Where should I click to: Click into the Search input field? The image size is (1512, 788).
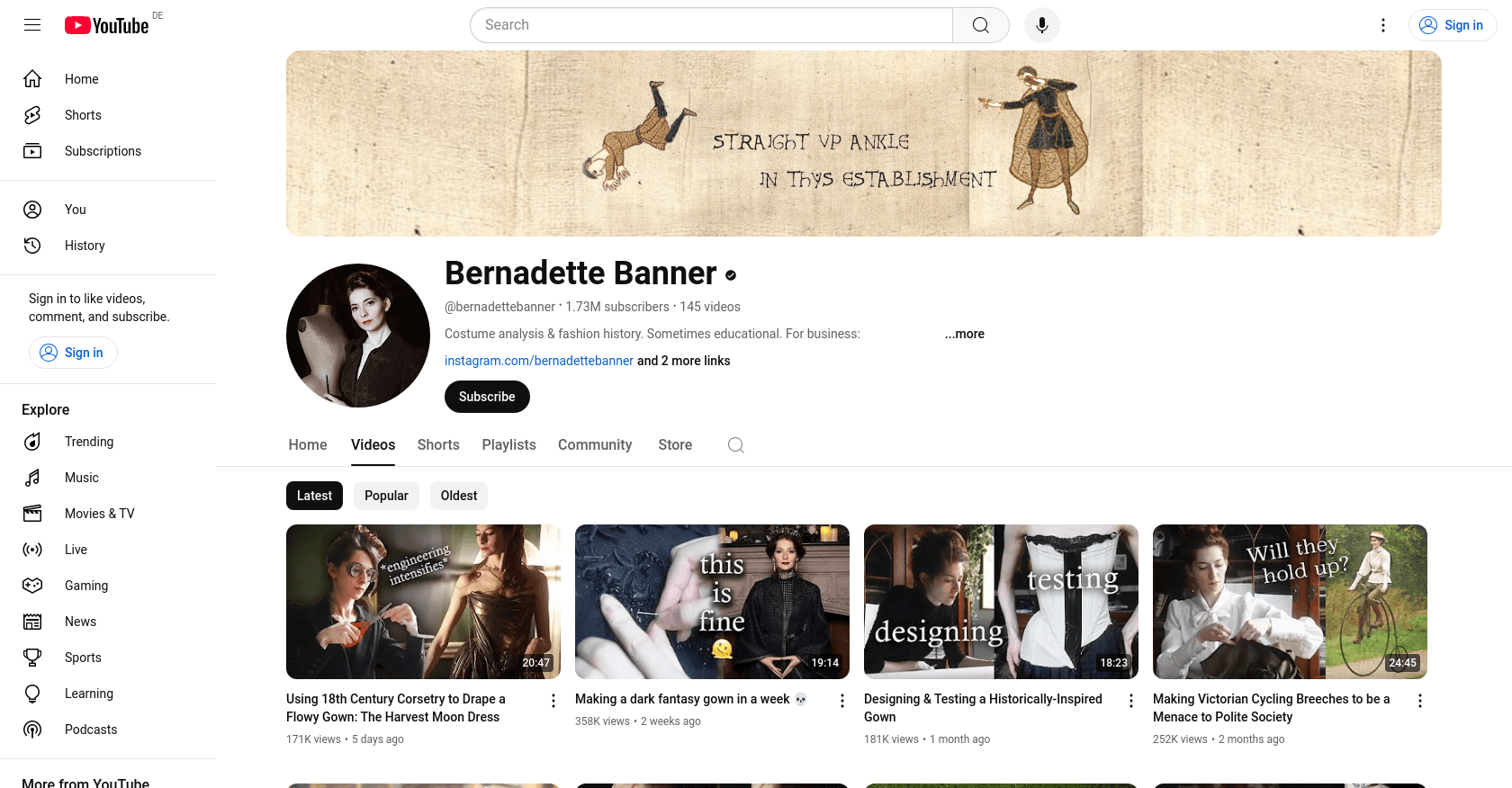[711, 25]
